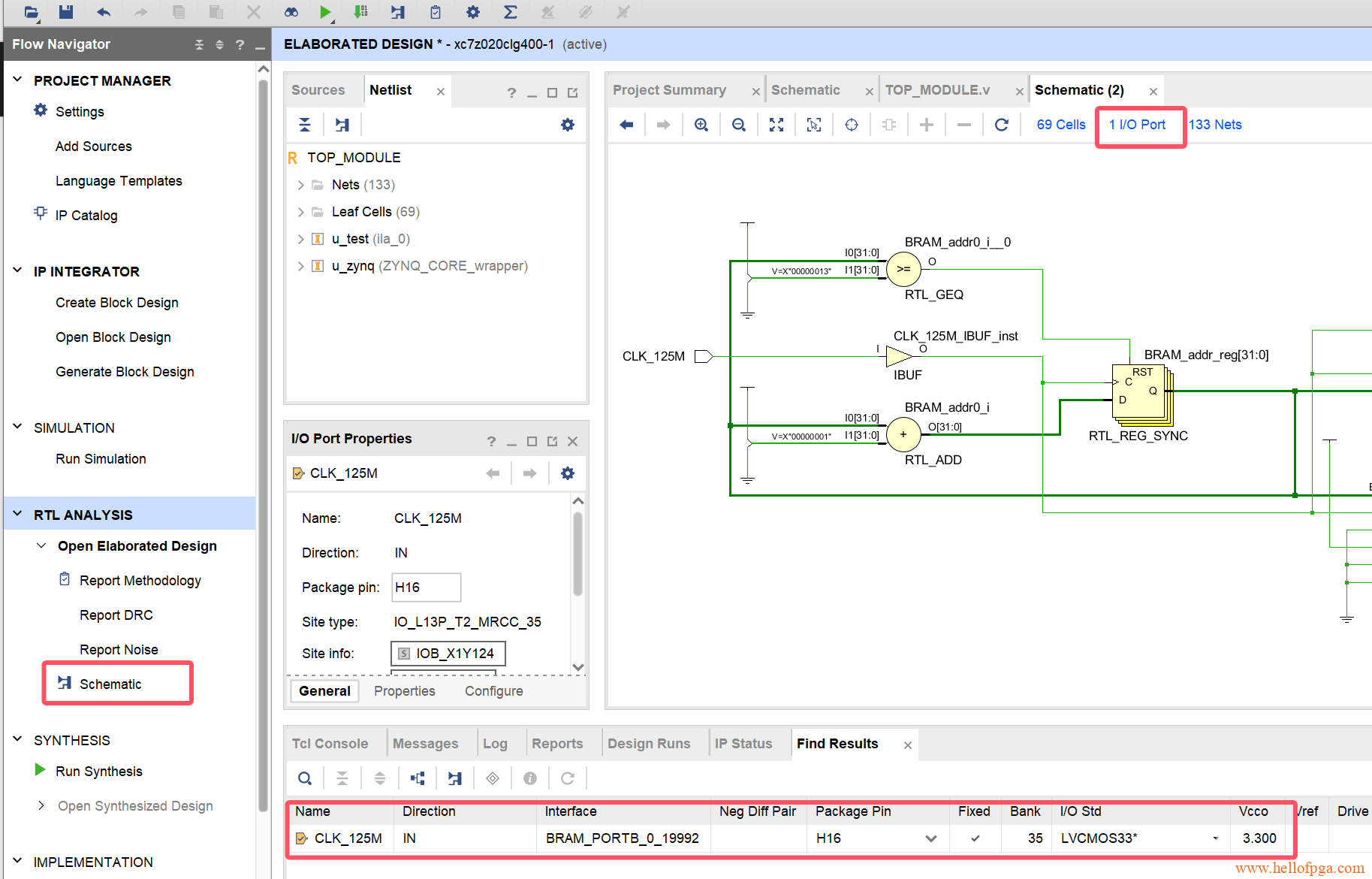The image size is (1372, 879).
Task: Click the Zoom In magnifier in schematic toolbar
Action: point(701,125)
